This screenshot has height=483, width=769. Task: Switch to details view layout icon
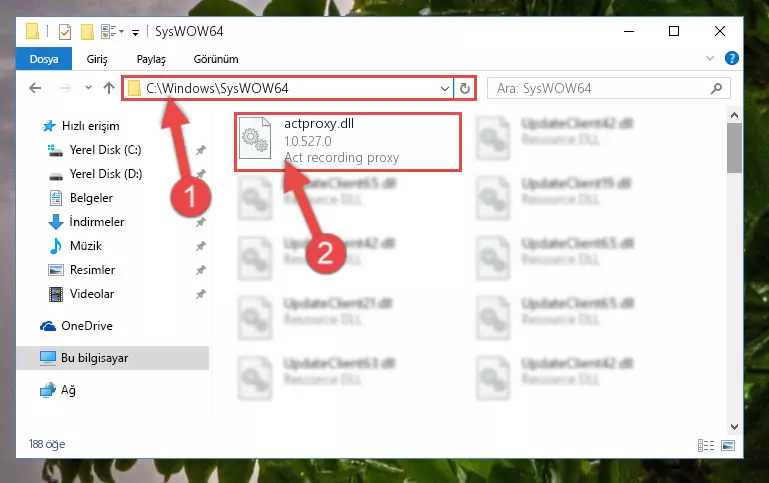(x=706, y=445)
